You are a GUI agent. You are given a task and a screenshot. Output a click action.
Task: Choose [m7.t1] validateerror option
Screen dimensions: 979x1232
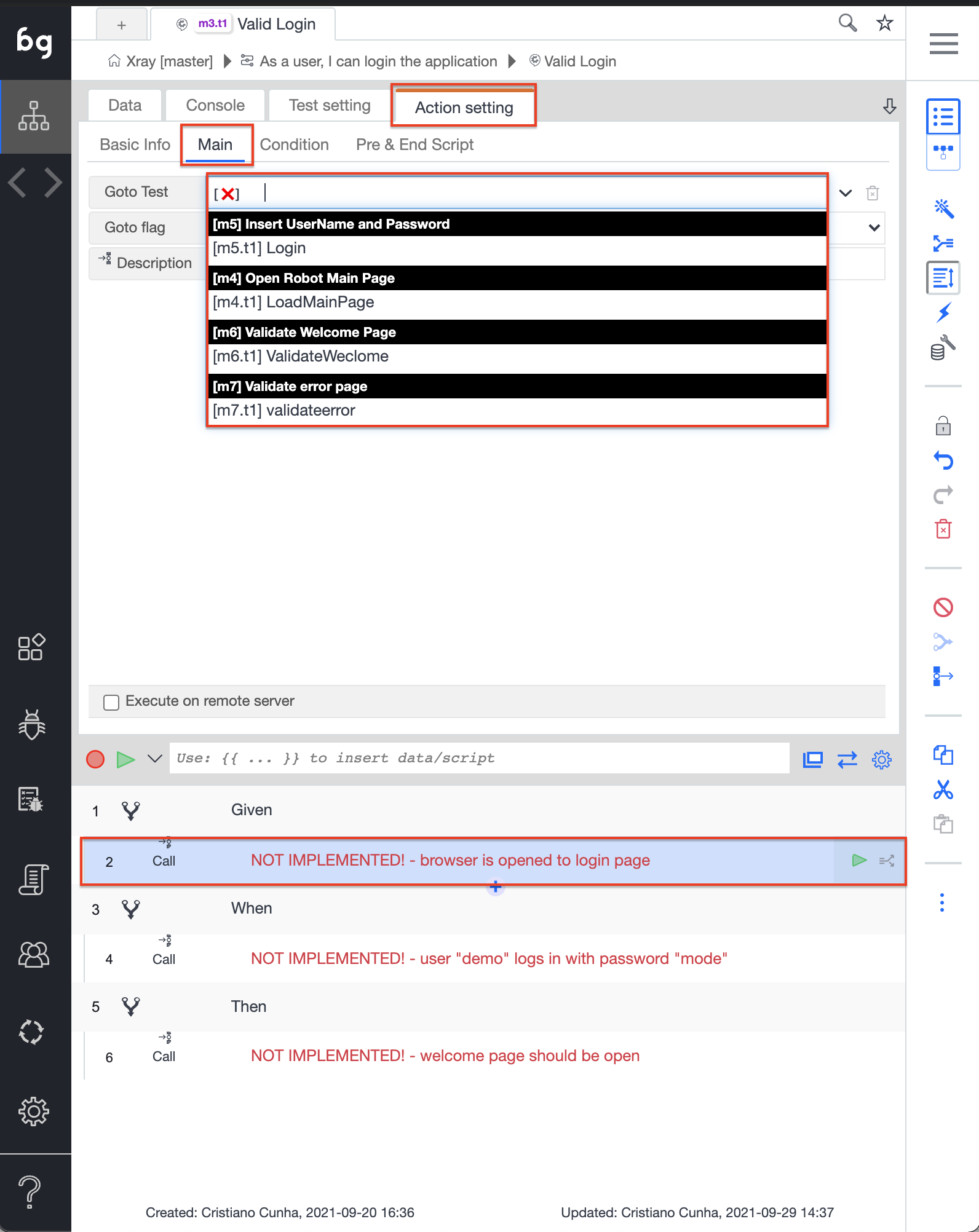point(517,411)
